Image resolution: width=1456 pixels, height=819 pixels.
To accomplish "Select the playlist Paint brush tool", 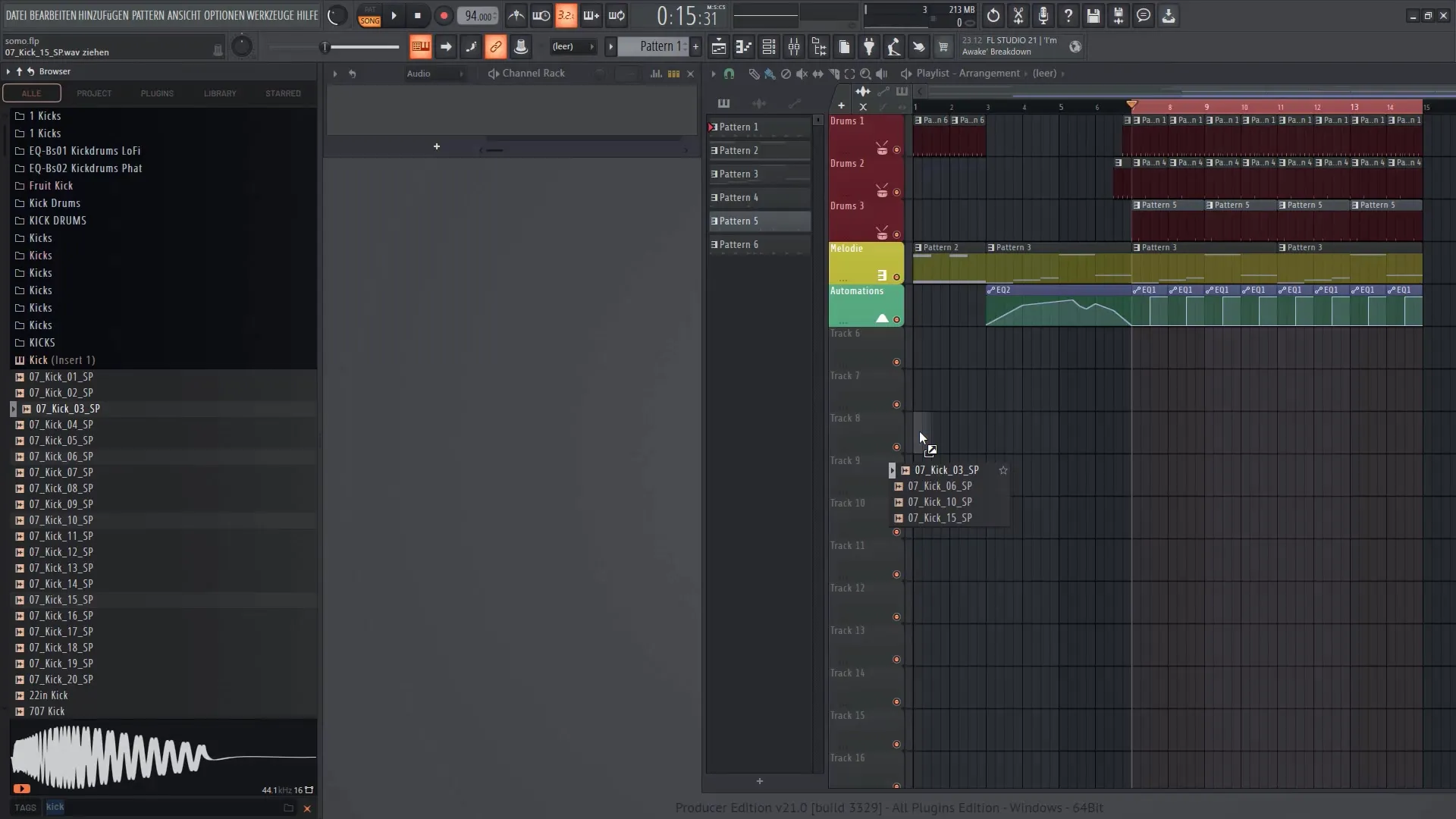I will 770,74.
